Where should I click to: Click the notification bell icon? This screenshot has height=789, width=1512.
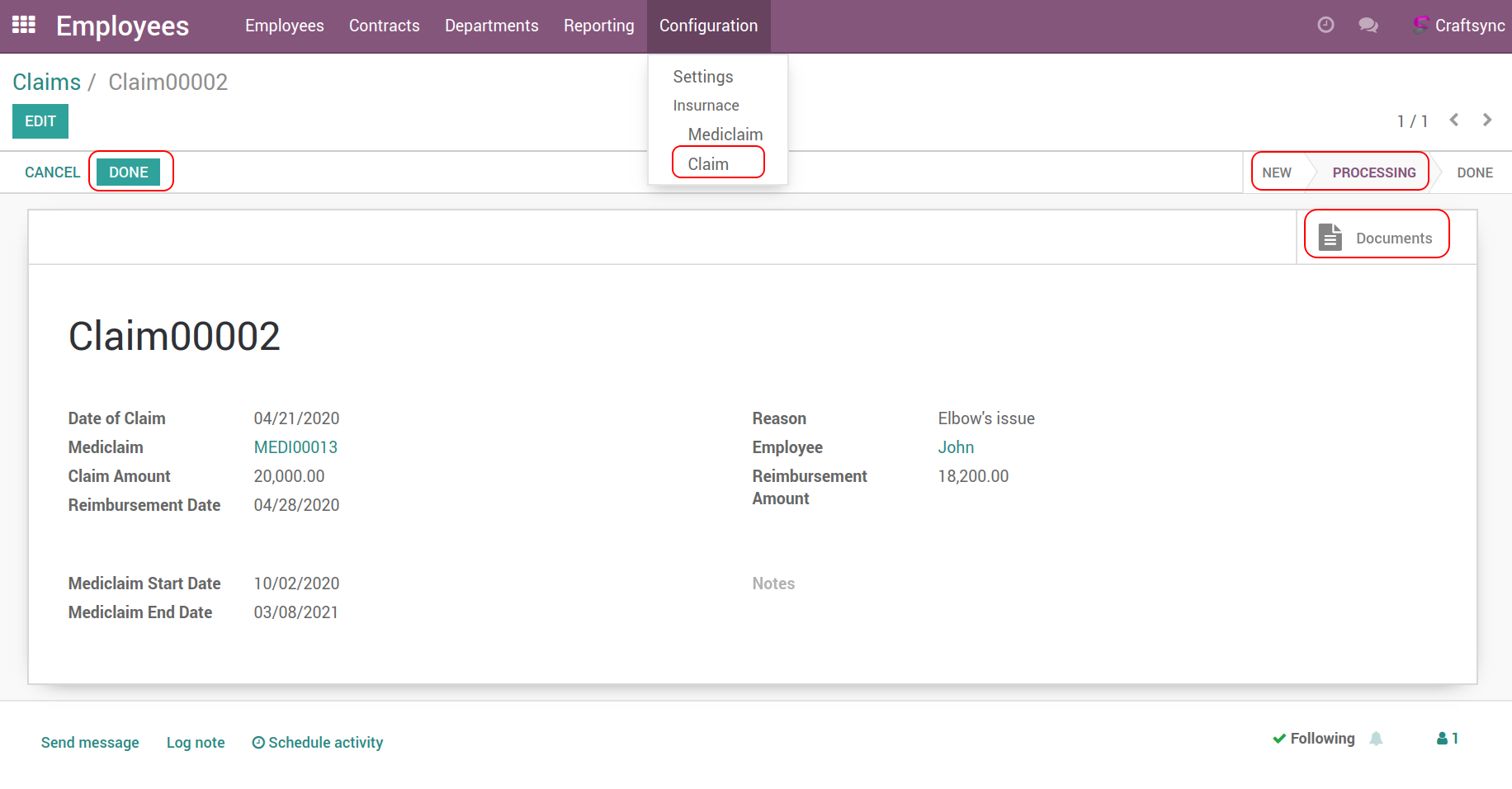pyautogui.click(x=1376, y=739)
